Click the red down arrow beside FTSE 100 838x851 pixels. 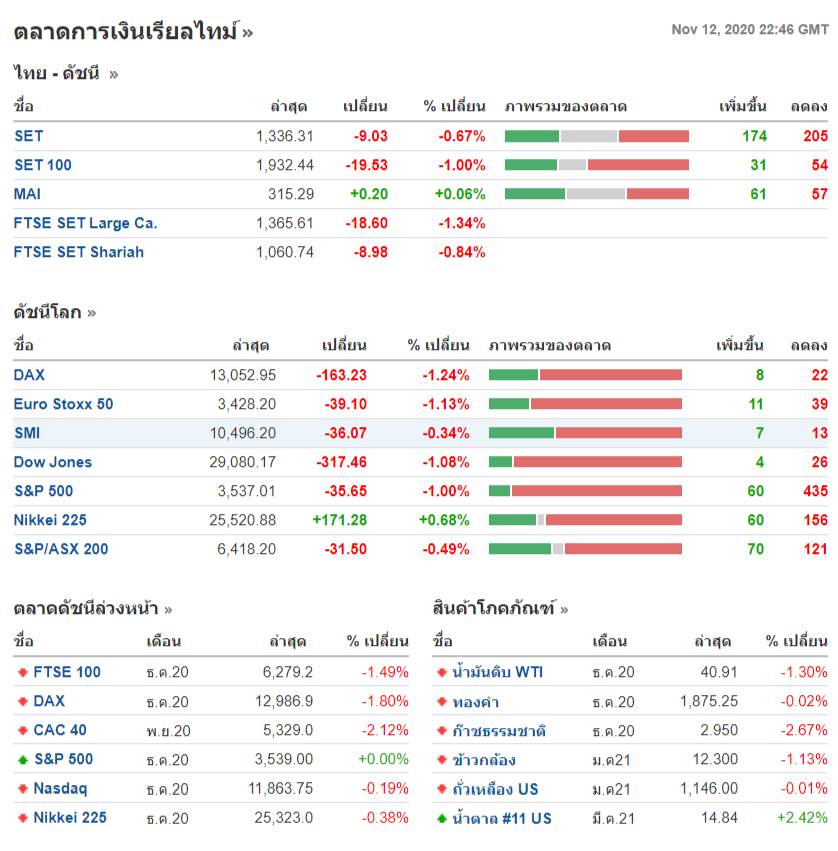(x=22, y=673)
